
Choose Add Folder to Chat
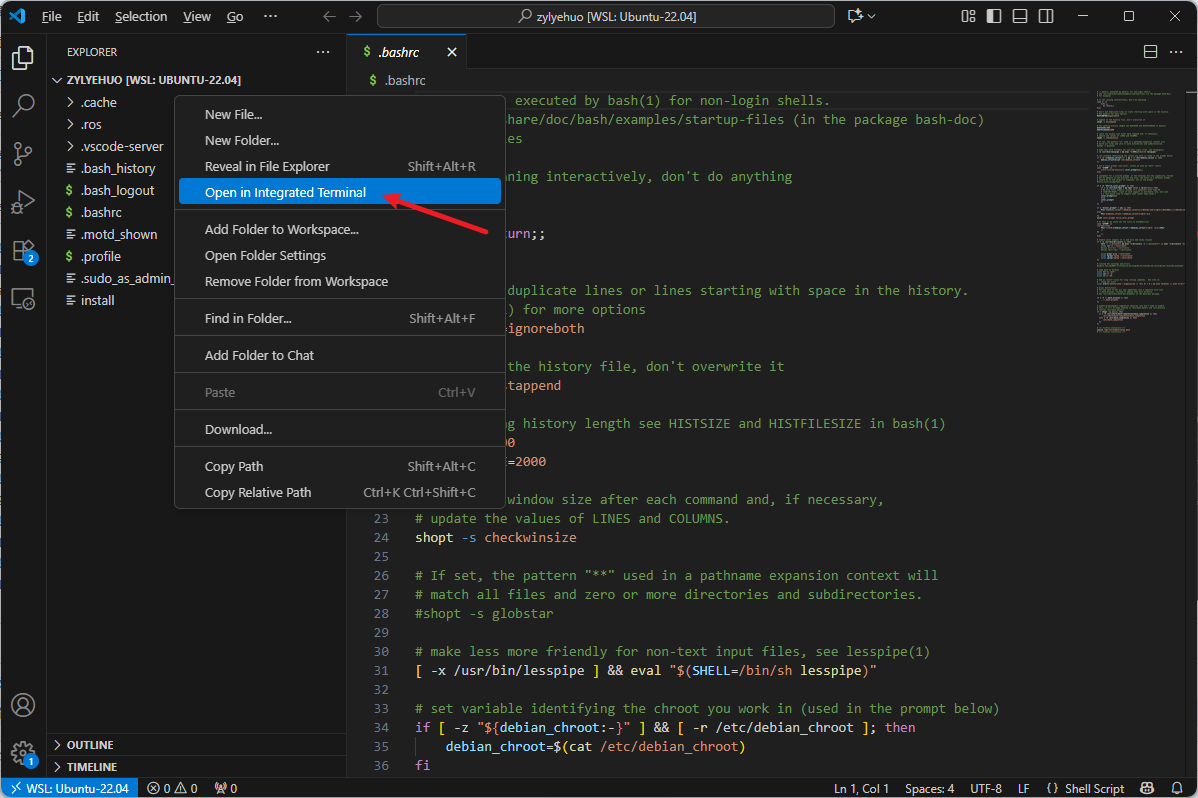340,355
